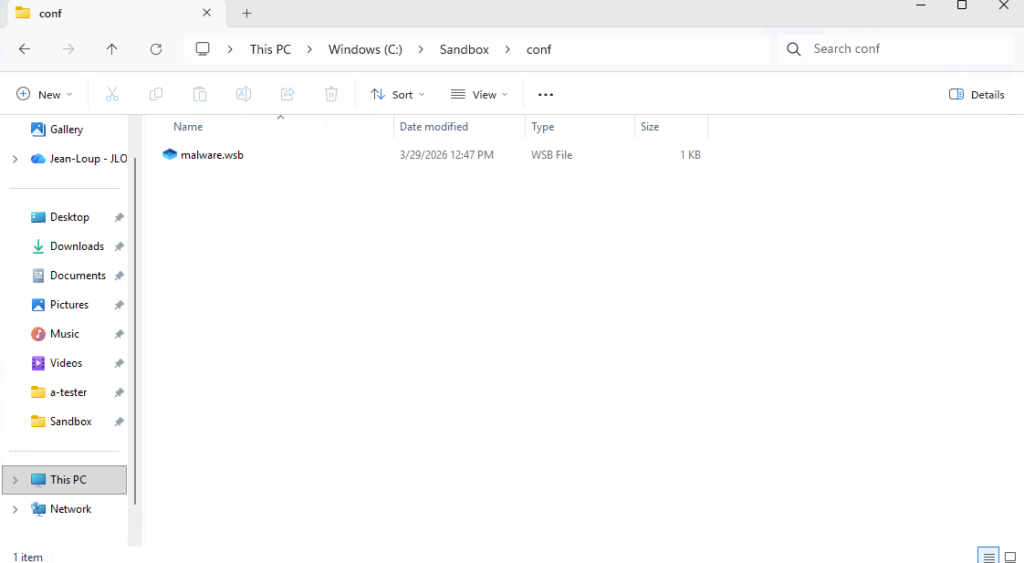Open the New dropdown menu

coord(44,95)
